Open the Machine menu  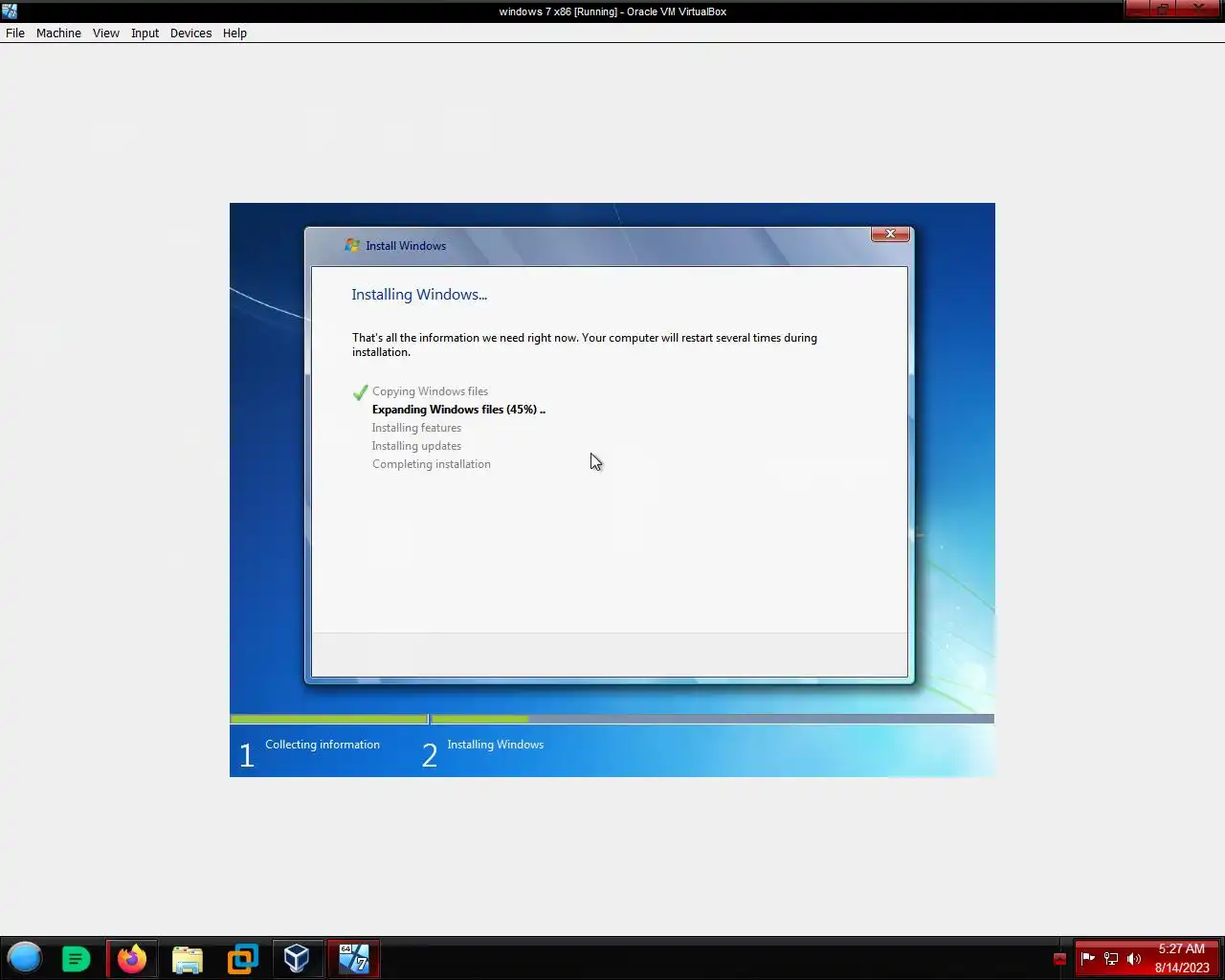pyautogui.click(x=58, y=33)
